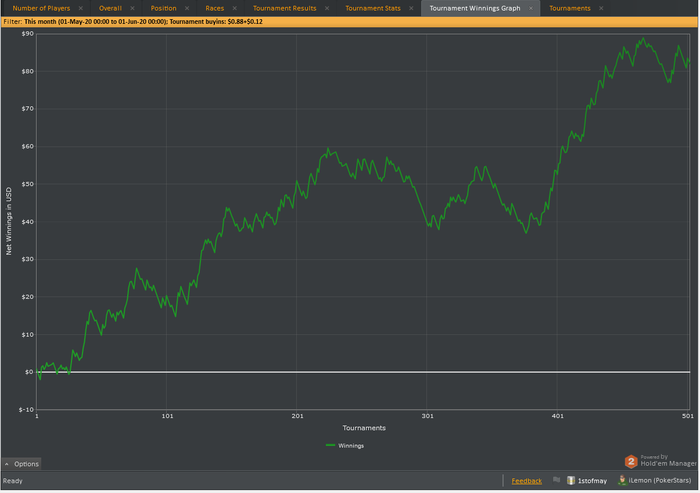Click the Tournaments x-axis title
Viewport: 700px width, 493px height.
tap(364, 428)
